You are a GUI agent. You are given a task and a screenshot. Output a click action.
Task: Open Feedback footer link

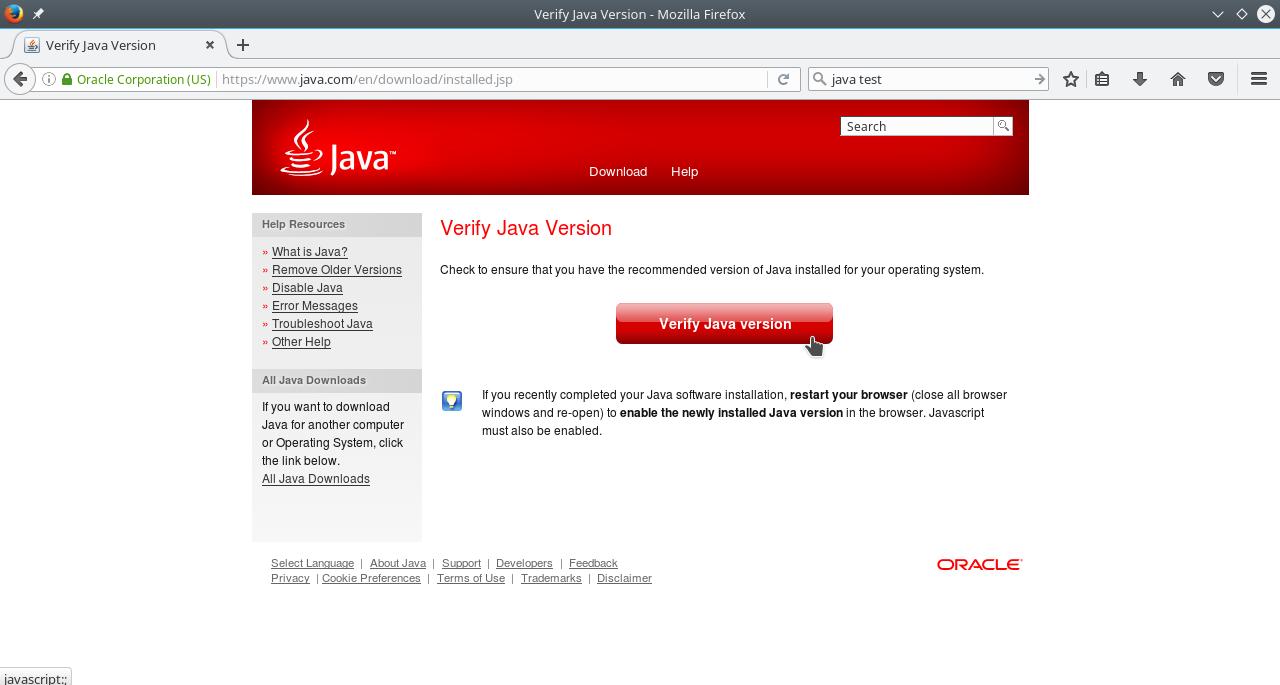593,563
